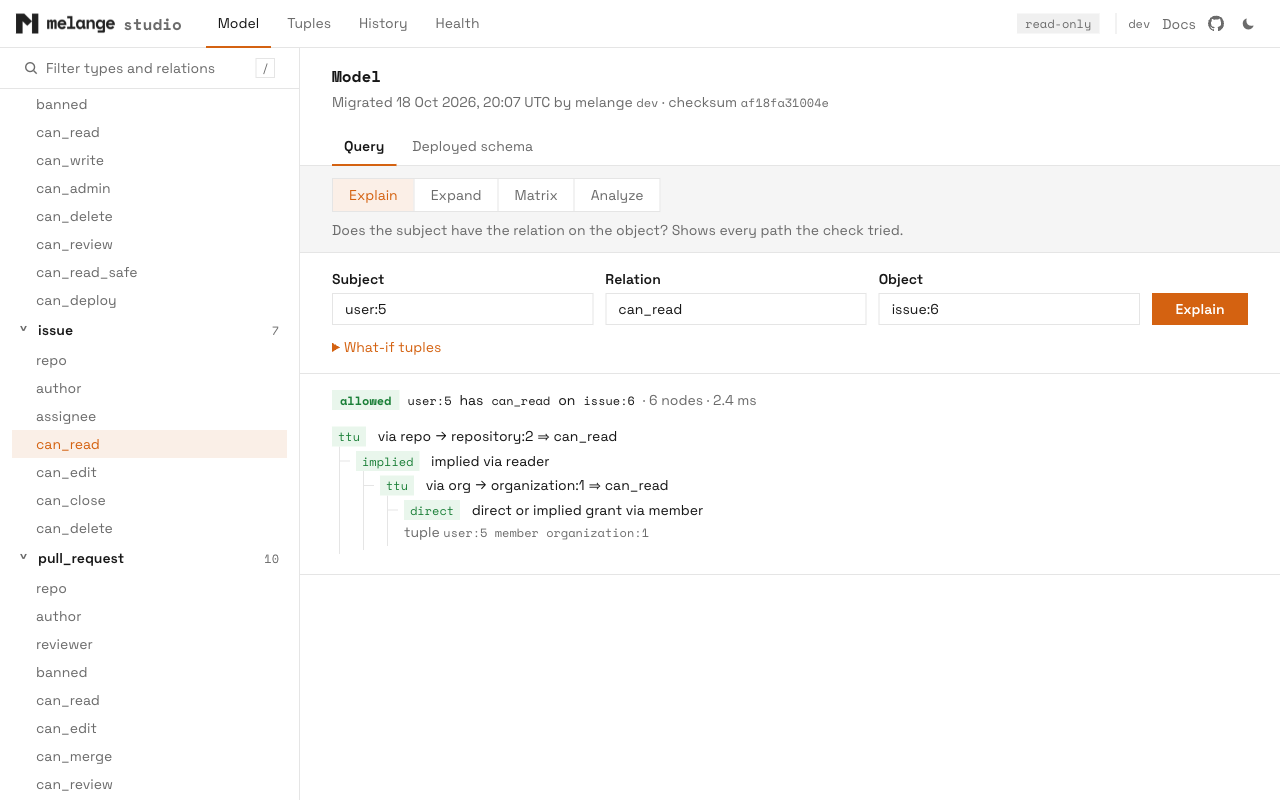Select the highlighted can_read under issue

click(149, 444)
